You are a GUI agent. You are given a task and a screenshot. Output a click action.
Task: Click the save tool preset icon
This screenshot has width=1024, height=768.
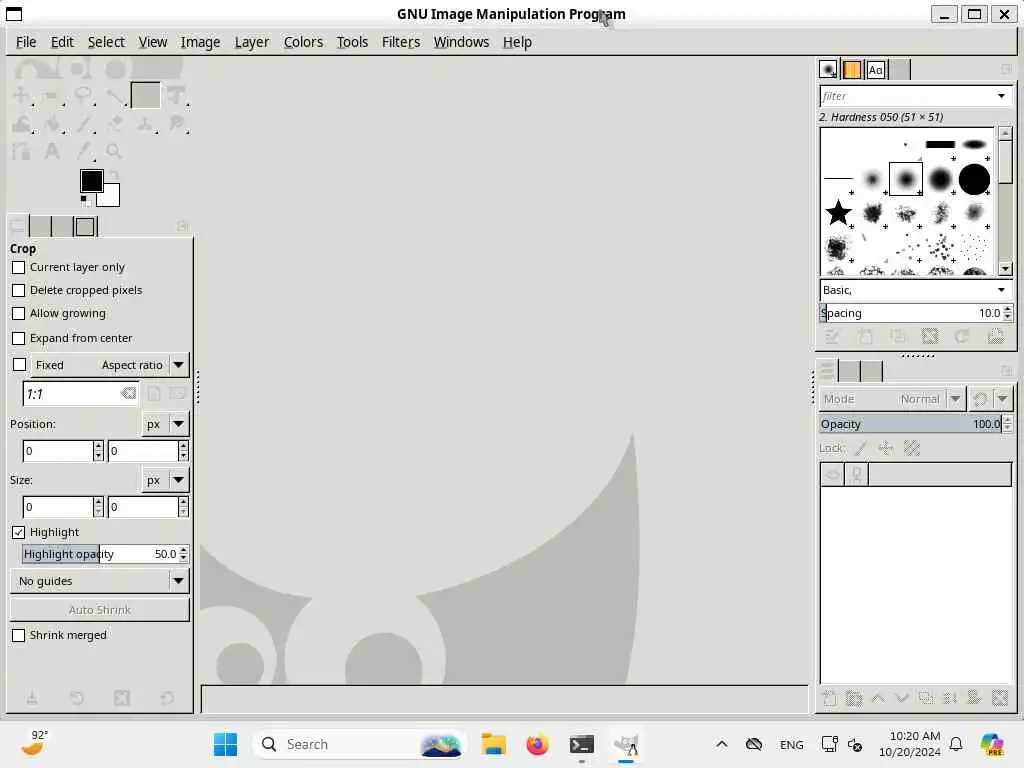tap(32, 698)
